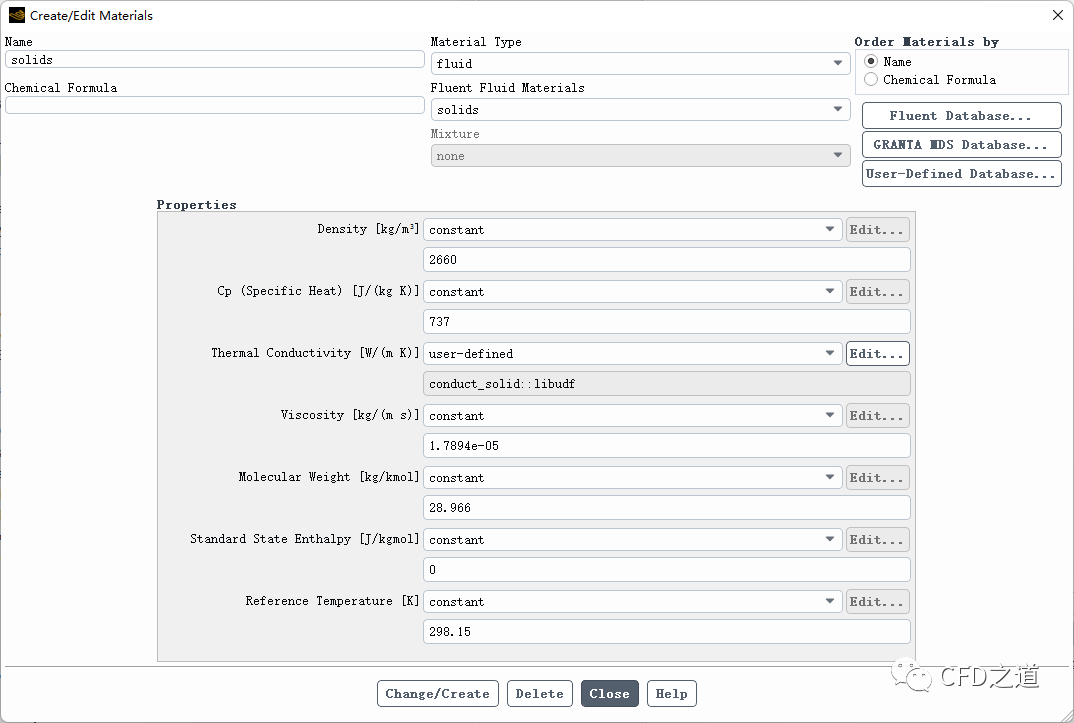Open the Cp Specific Heat method dropdown
Viewport: 1074px width, 723px height.
pos(633,292)
